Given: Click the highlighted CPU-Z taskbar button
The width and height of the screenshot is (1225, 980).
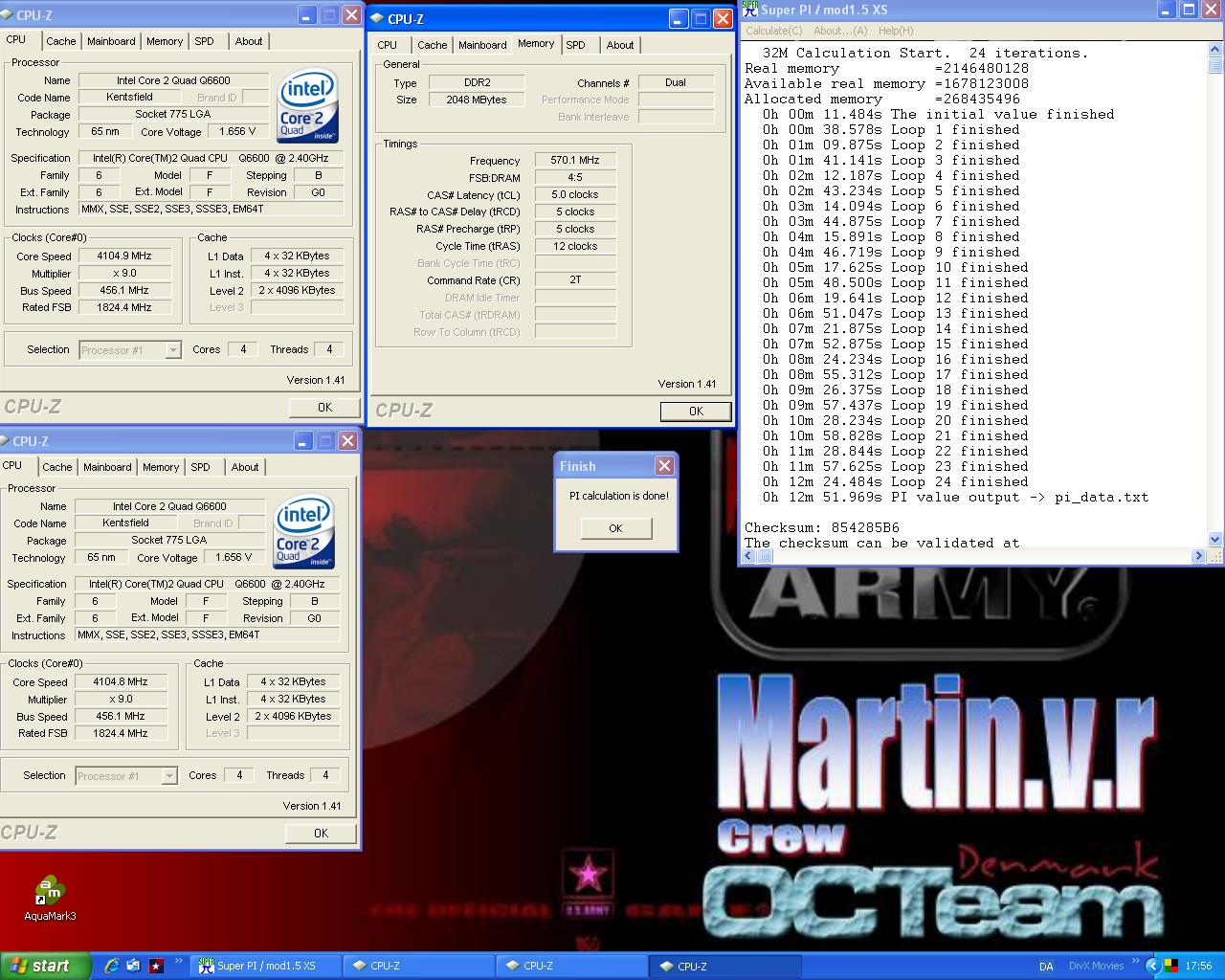Looking at the screenshot, I should click(x=724, y=966).
